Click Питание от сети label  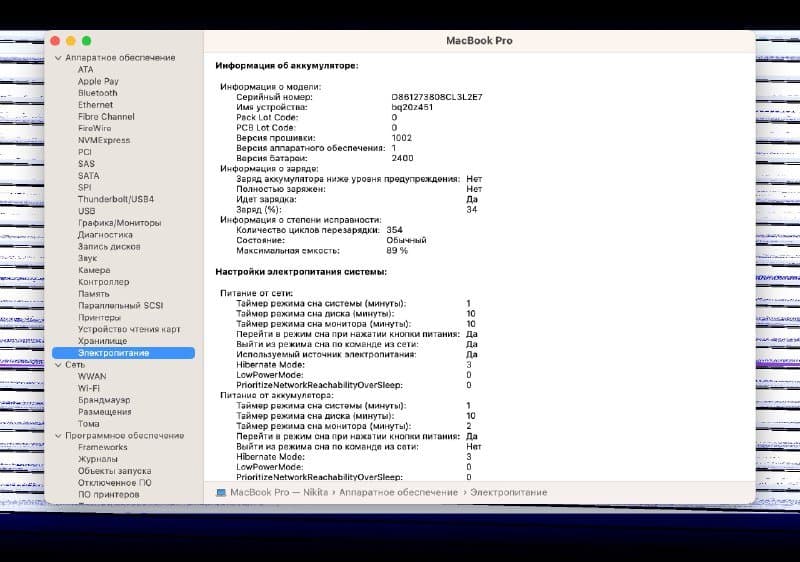[257, 293]
